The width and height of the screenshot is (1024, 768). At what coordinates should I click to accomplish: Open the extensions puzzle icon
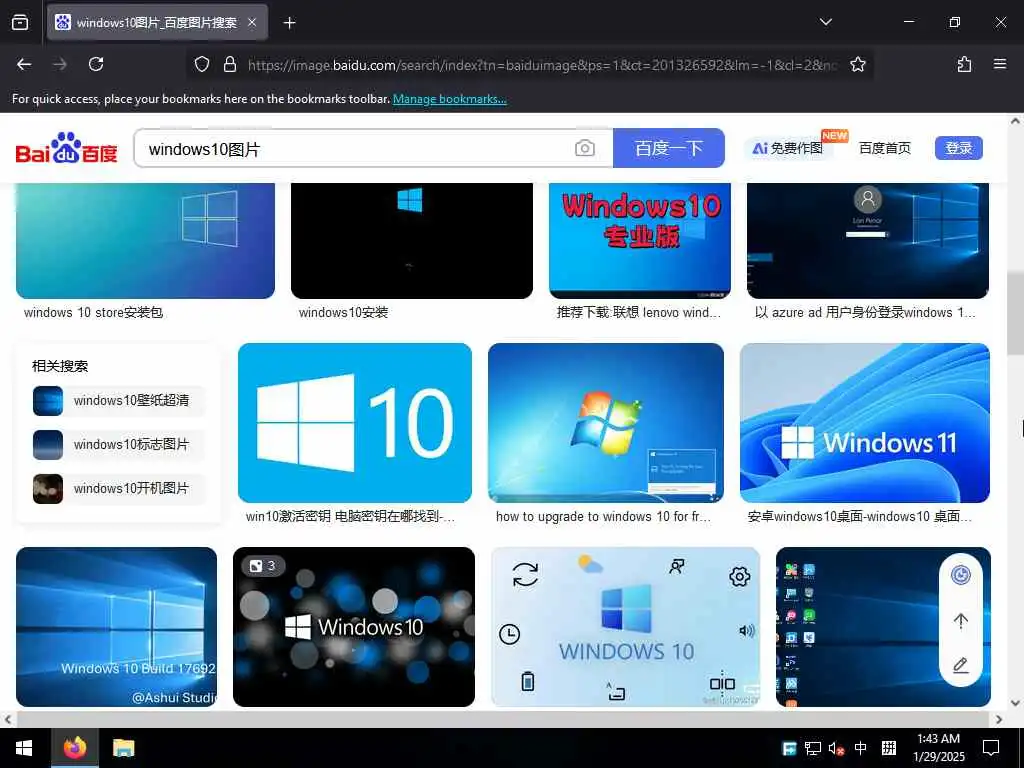(964, 64)
